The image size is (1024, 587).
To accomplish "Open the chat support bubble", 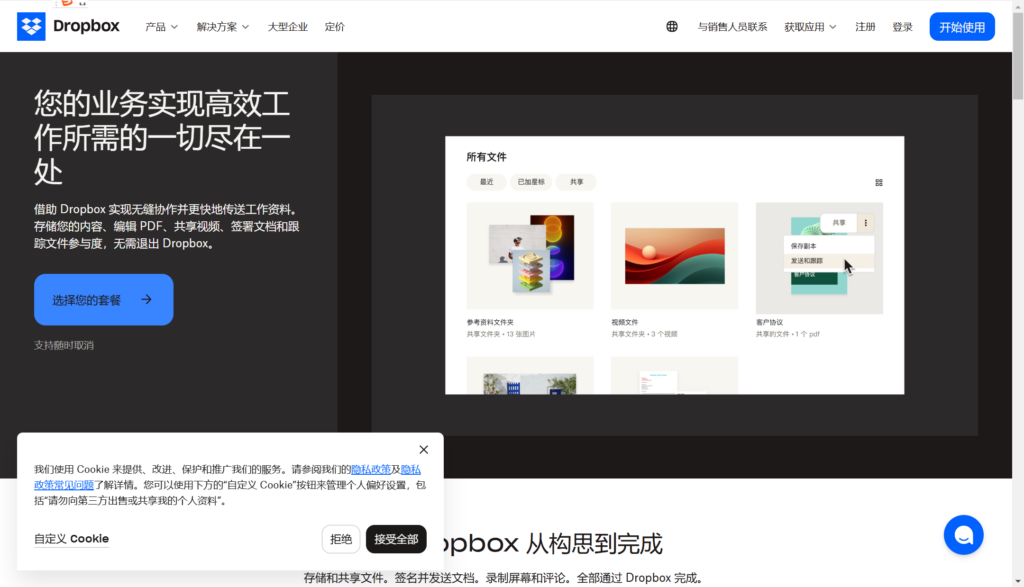I will [963, 535].
